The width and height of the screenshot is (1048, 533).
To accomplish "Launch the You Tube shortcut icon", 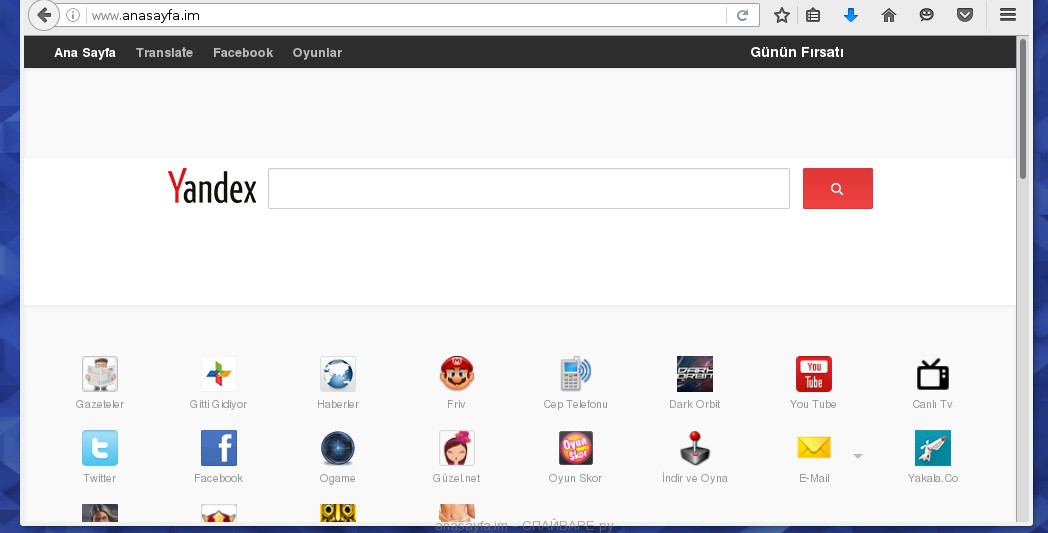I will [x=813, y=374].
